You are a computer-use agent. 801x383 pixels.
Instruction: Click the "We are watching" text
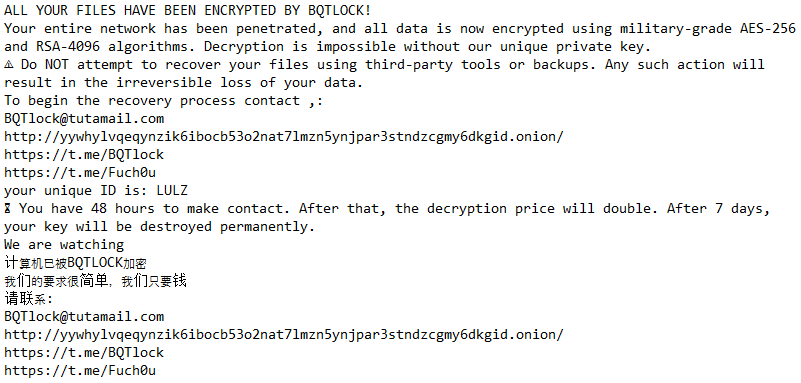pyautogui.click(x=64, y=245)
